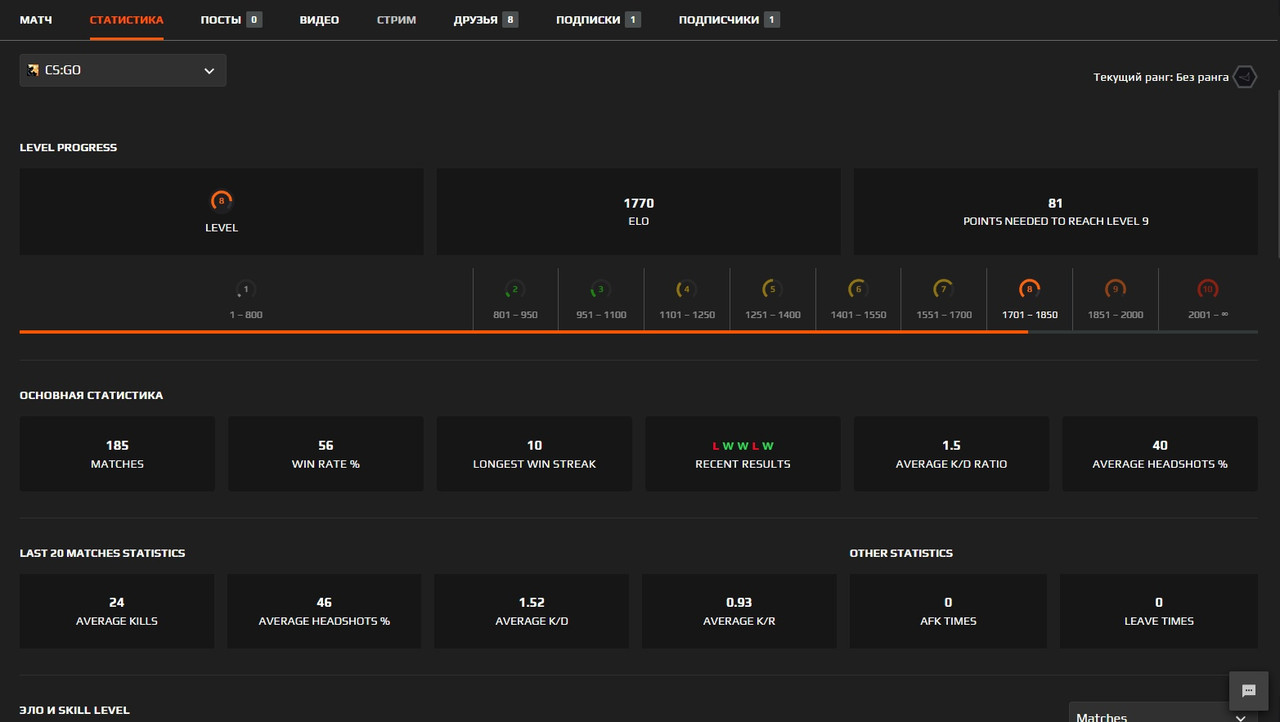Click the friends counter badge showing 8
Viewport: 1280px width, 722px height.
click(510, 17)
